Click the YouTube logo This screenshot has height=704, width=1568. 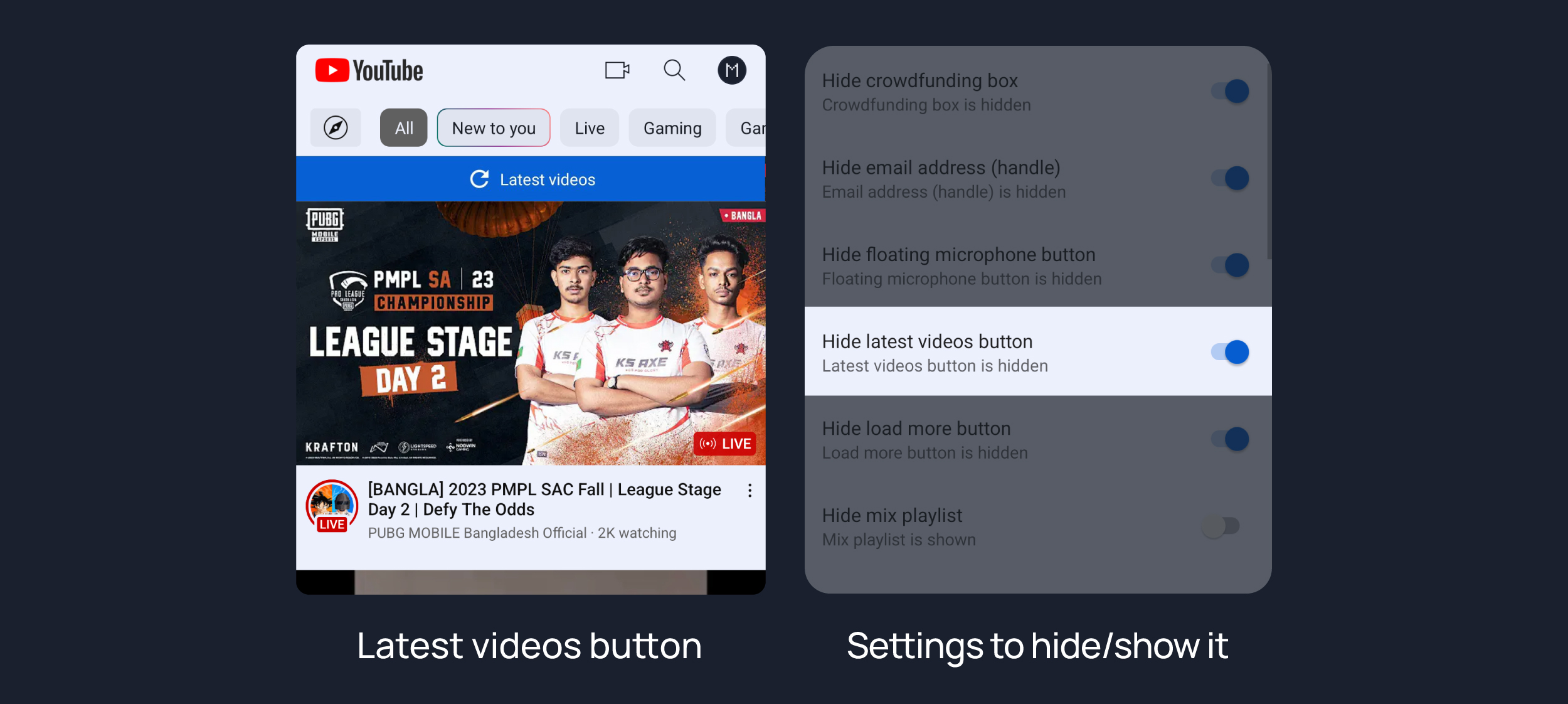369,71
